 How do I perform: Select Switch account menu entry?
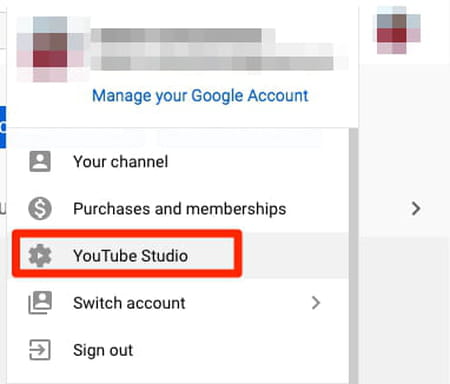point(178,303)
